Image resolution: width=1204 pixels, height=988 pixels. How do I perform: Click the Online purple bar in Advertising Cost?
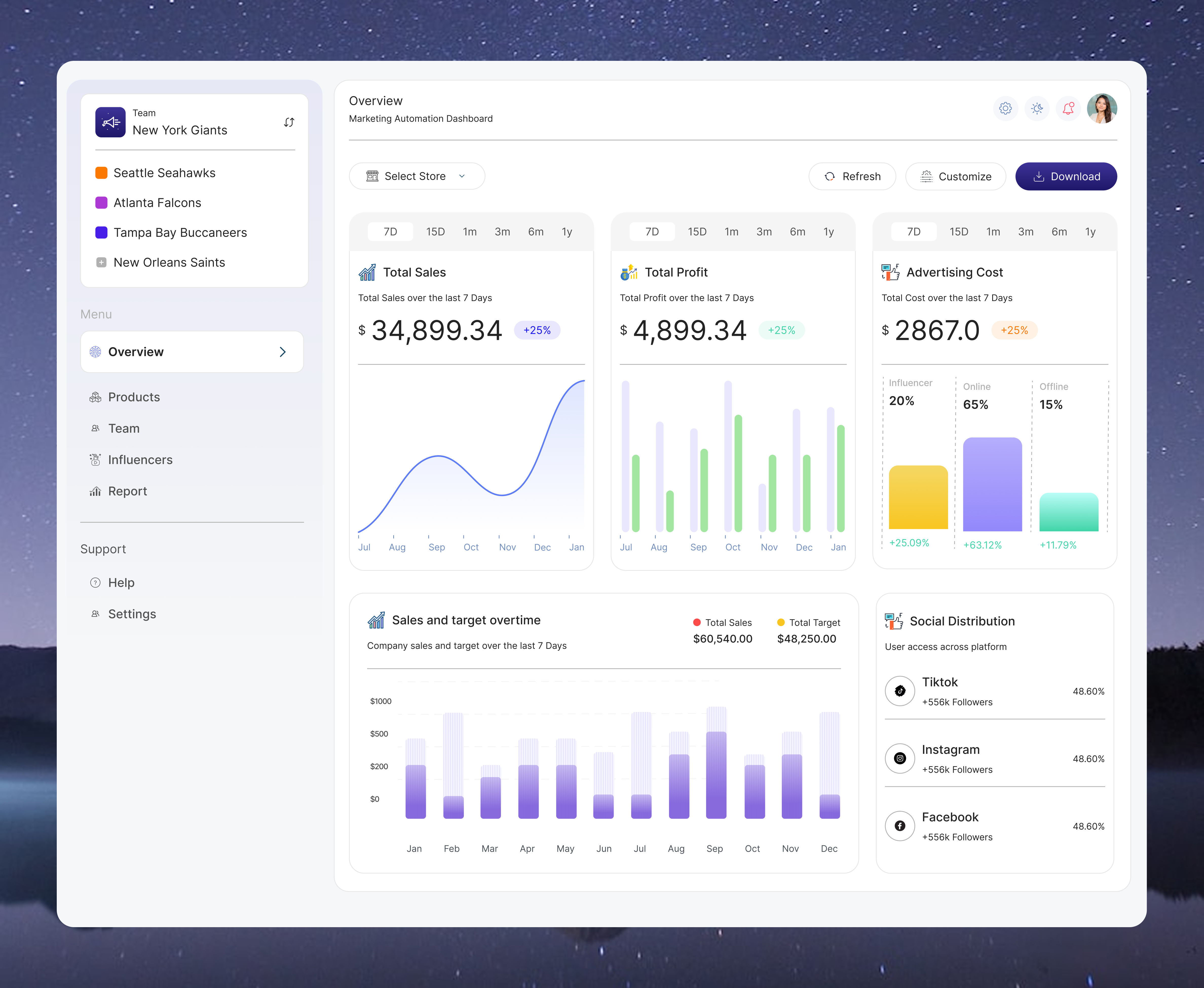992,484
